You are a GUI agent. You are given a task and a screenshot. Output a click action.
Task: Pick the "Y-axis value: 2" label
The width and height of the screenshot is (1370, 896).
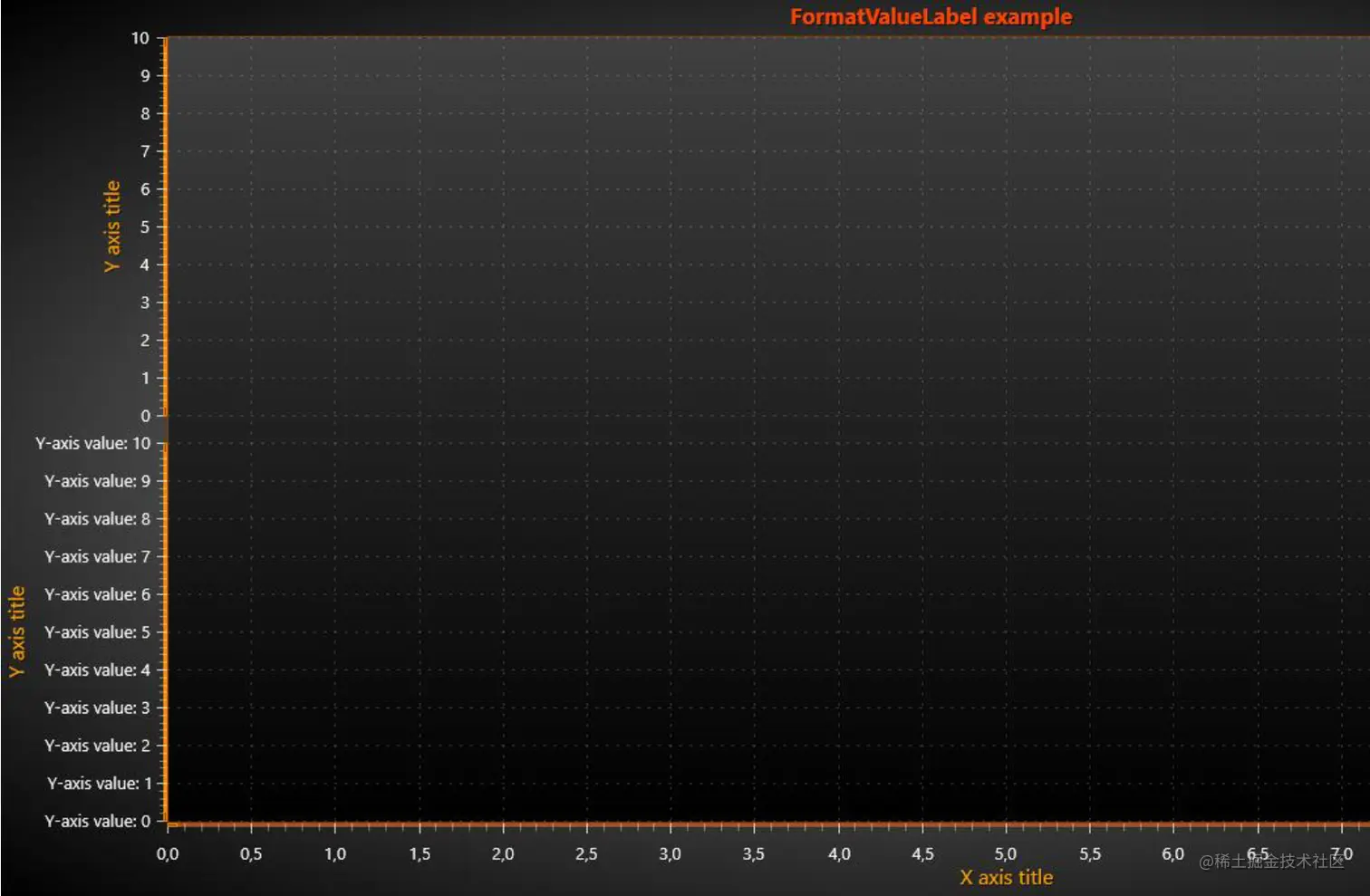click(98, 746)
